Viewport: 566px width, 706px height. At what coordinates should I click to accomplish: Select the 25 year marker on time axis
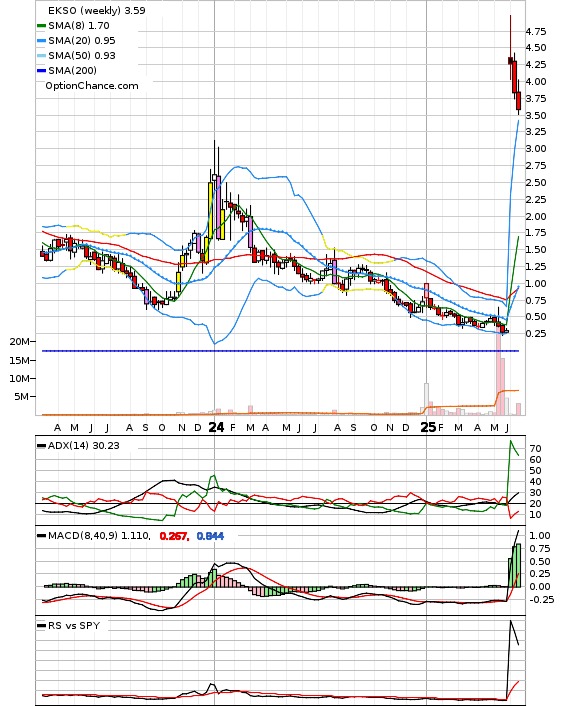428,427
